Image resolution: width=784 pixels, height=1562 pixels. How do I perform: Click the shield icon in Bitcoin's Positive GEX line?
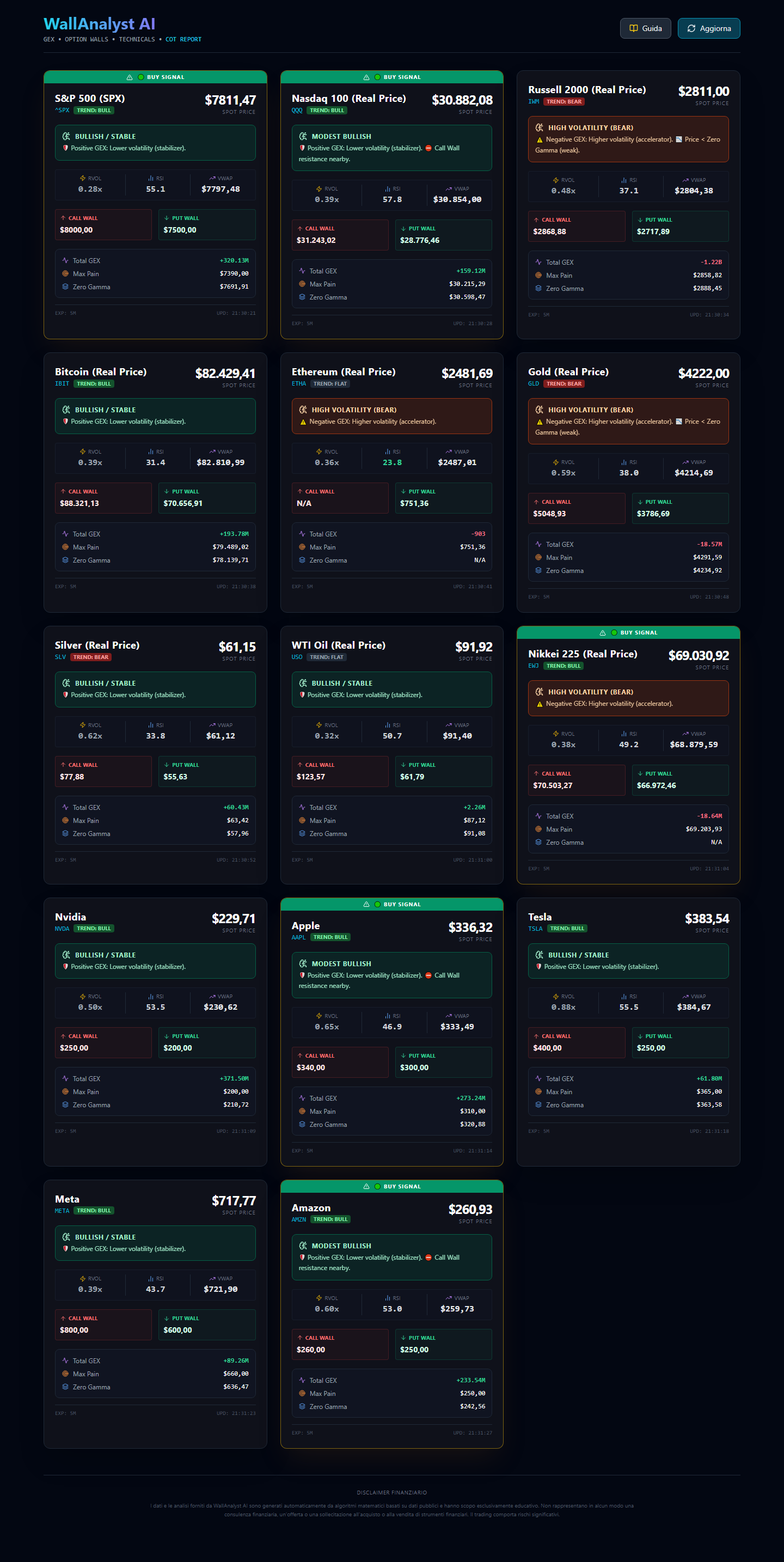pyautogui.click(x=65, y=422)
